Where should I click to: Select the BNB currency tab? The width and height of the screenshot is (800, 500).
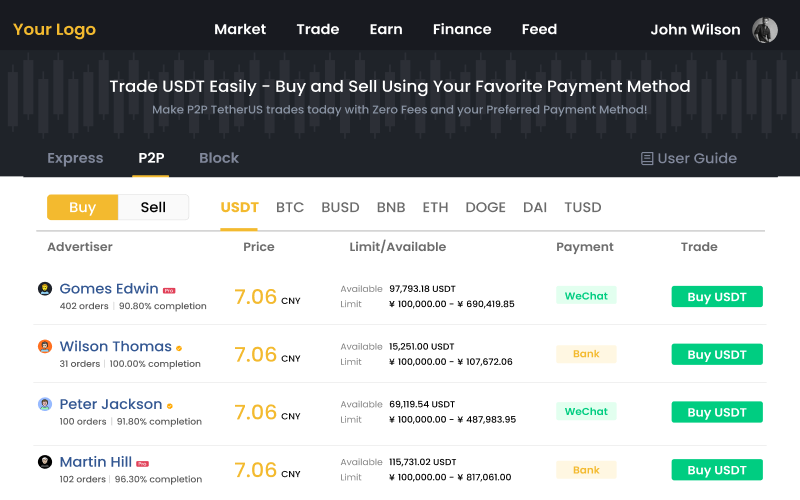(x=391, y=207)
